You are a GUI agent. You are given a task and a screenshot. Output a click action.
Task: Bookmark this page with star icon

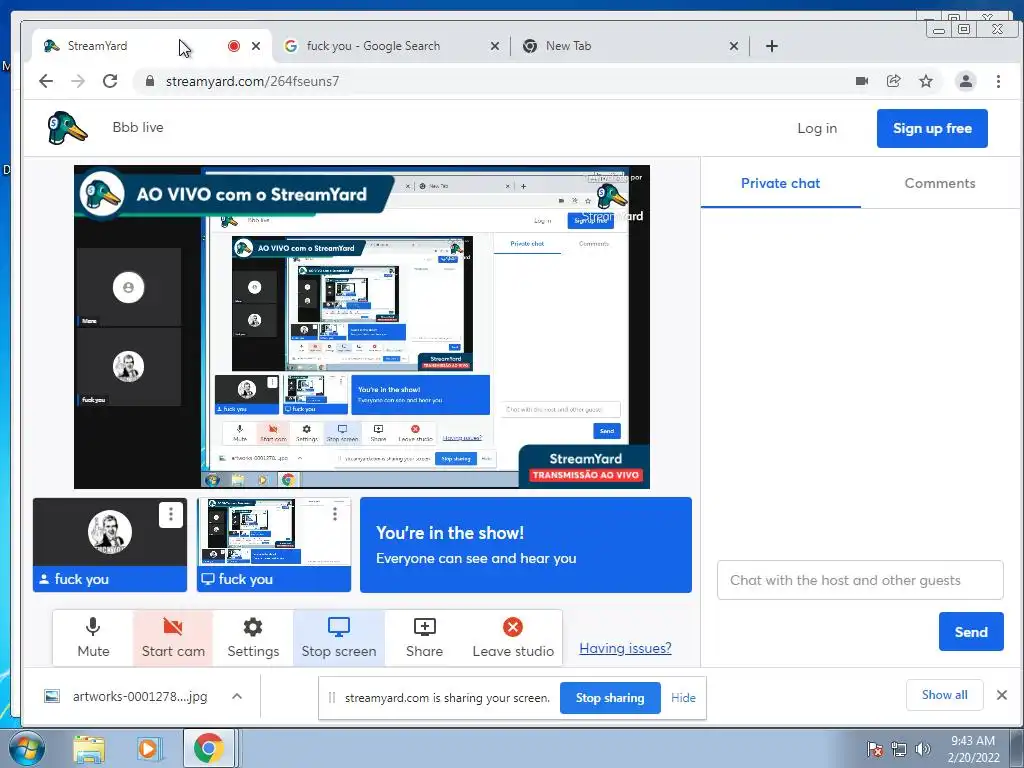coord(926,81)
